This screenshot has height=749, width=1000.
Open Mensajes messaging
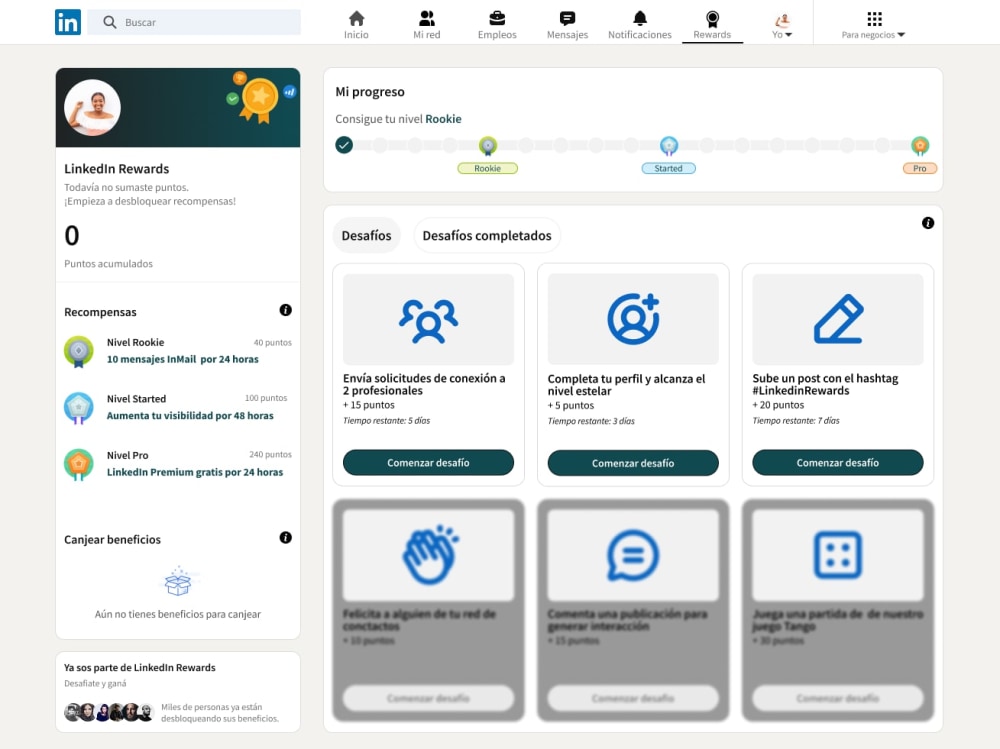(567, 25)
